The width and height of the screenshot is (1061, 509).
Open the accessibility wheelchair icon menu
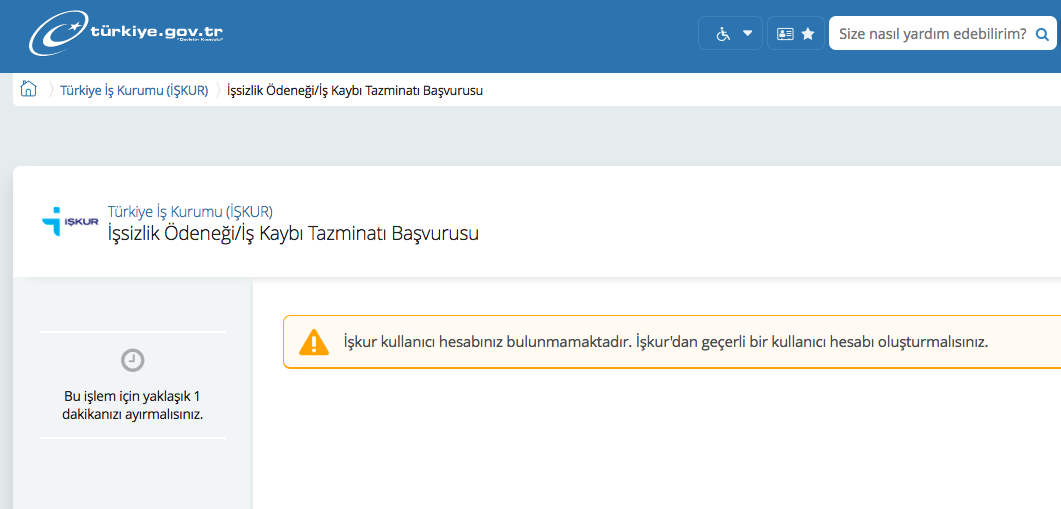point(723,34)
